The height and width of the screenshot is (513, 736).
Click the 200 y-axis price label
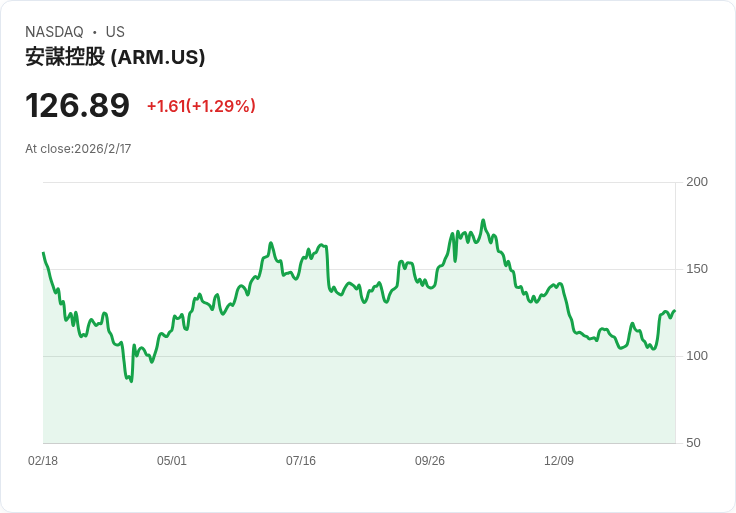697,182
